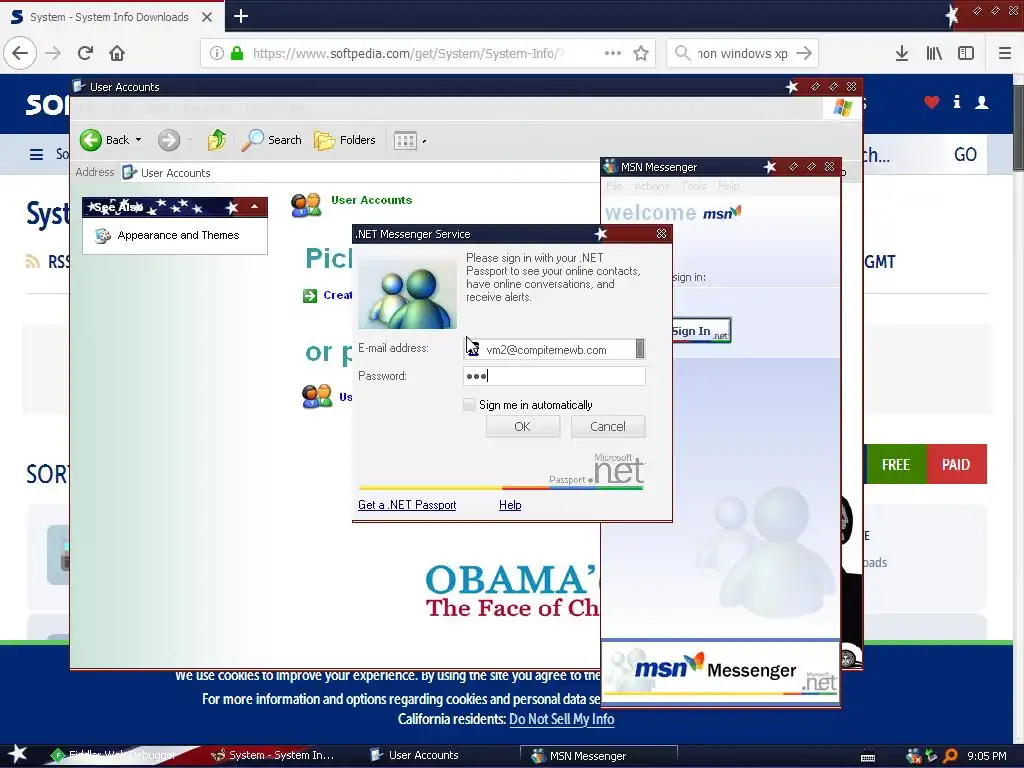
Task: Open Firefox downloads arrow icon
Action: point(902,53)
